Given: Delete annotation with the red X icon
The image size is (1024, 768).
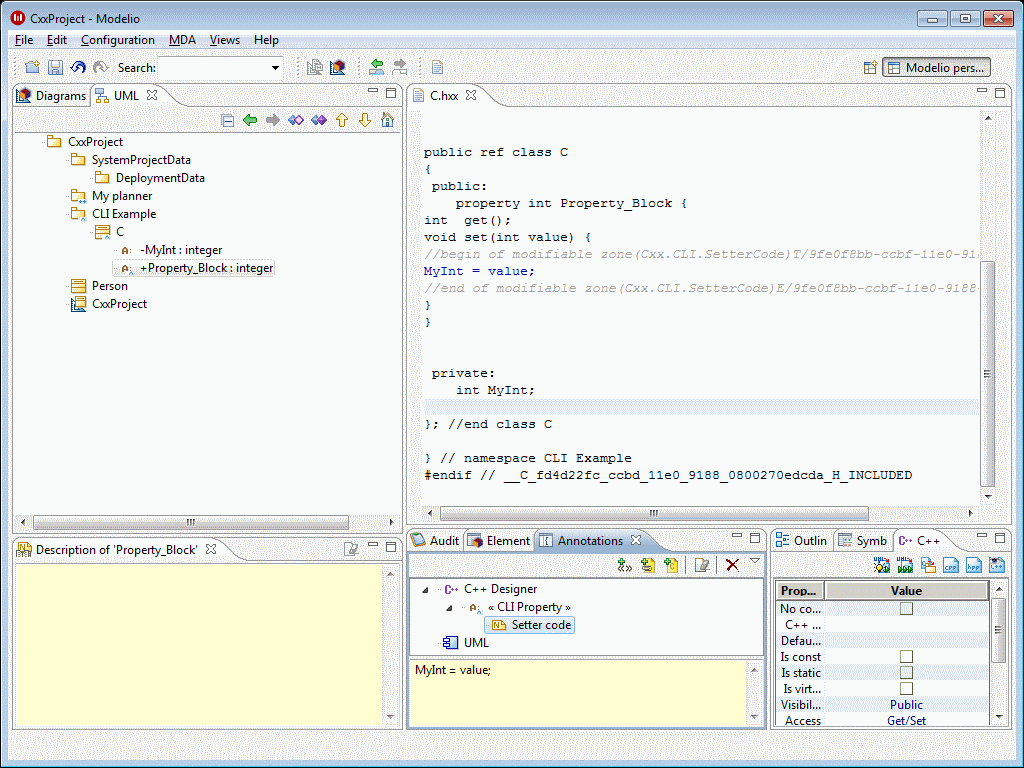Looking at the screenshot, I should 732,566.
